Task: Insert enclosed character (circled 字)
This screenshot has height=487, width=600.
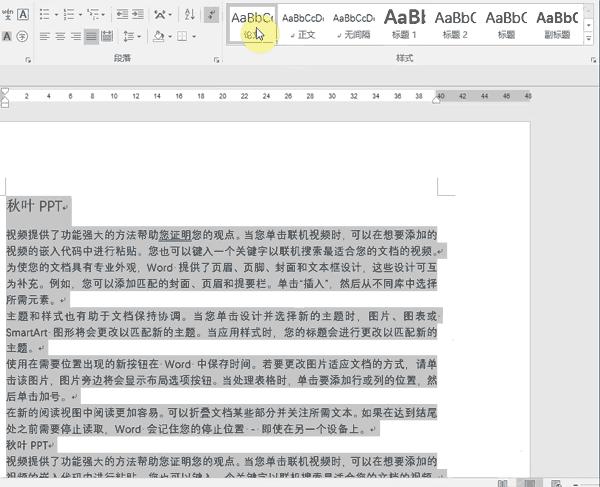Action: tap(23, 36)
